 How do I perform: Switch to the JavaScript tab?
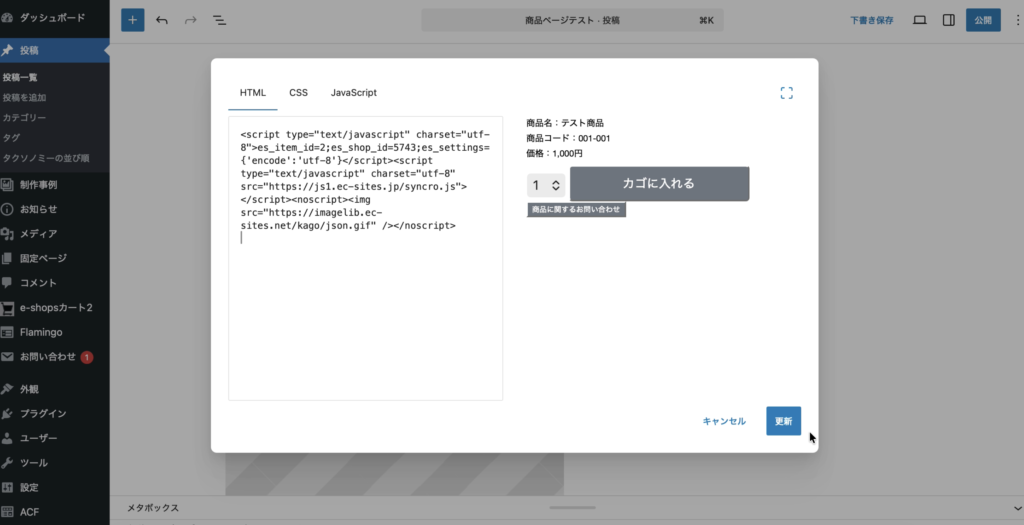(353, 93)
